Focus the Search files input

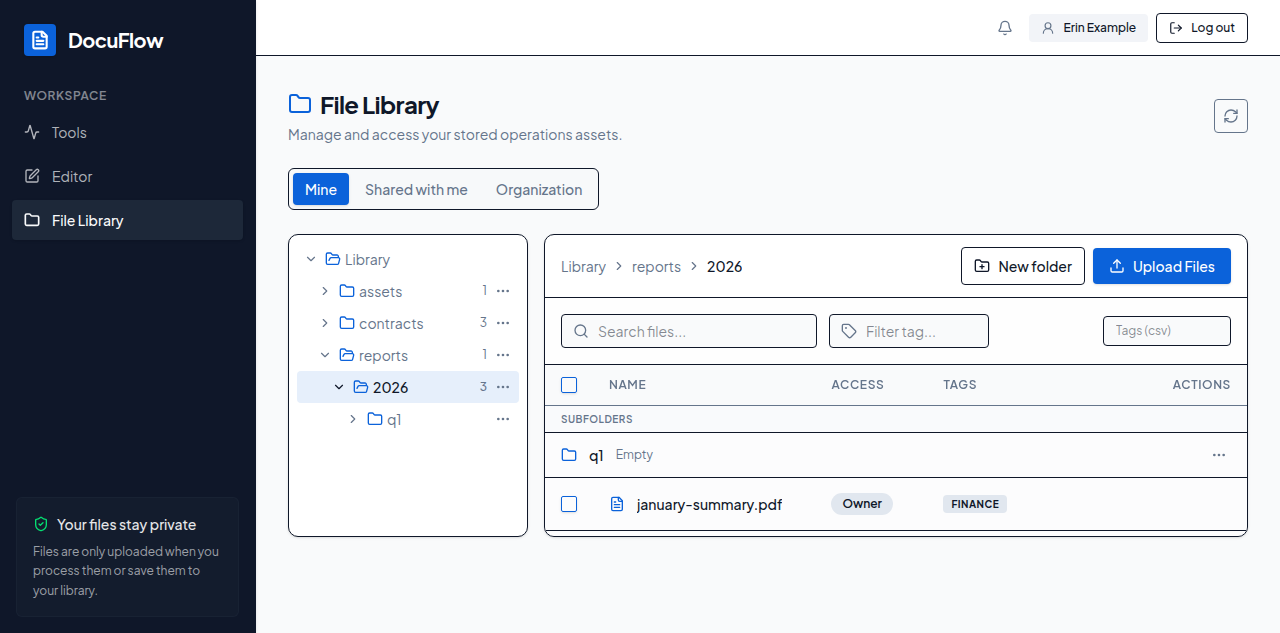point(689,331)
